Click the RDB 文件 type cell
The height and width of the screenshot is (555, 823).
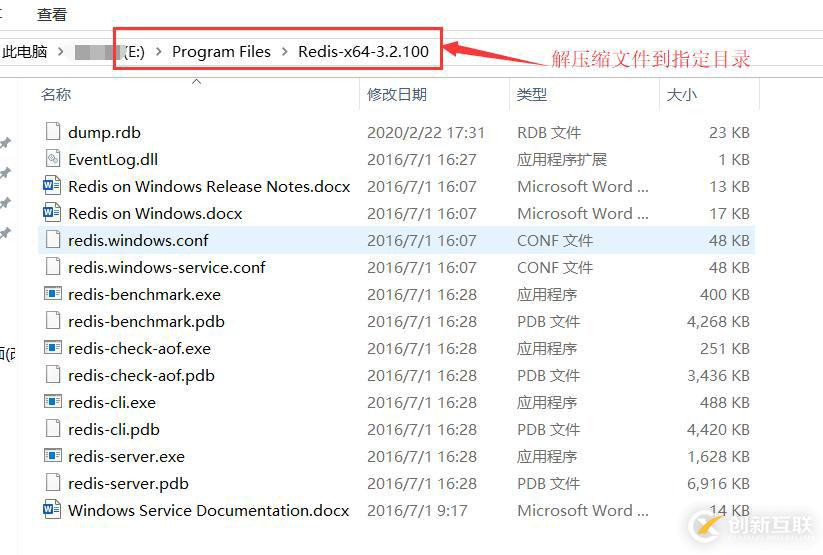549,132
